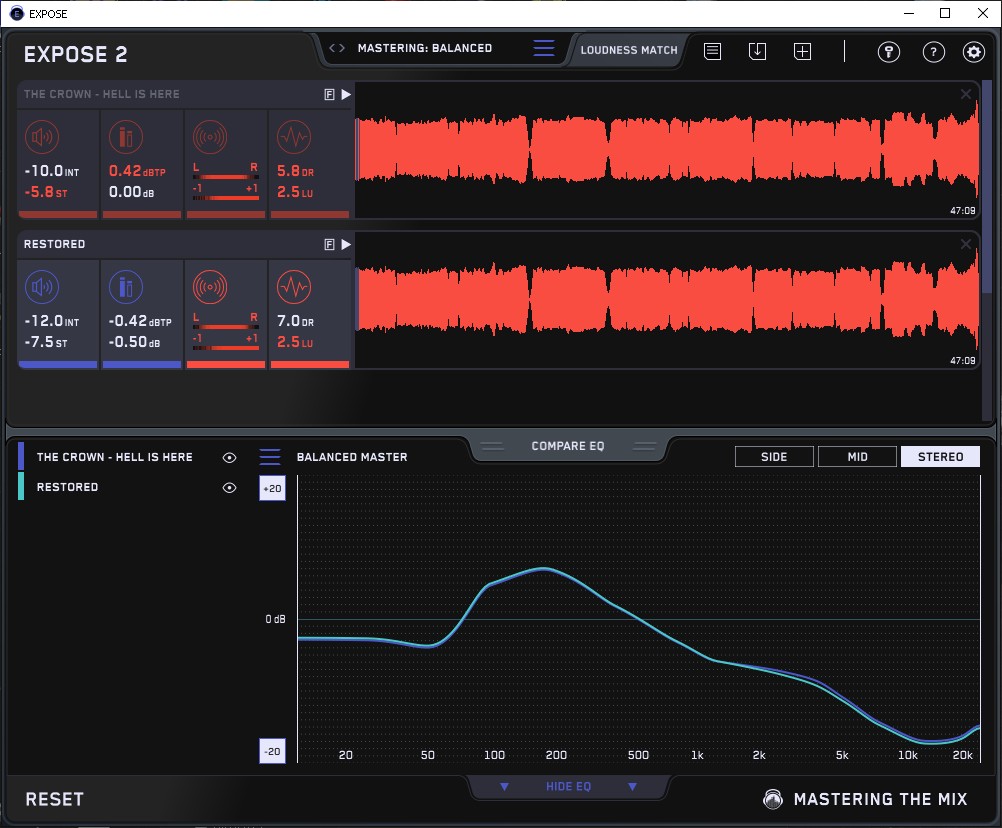The image size is (1002, 828).
Task: Click -12.0 INT loudness value
Action: (x=52, y=321)
